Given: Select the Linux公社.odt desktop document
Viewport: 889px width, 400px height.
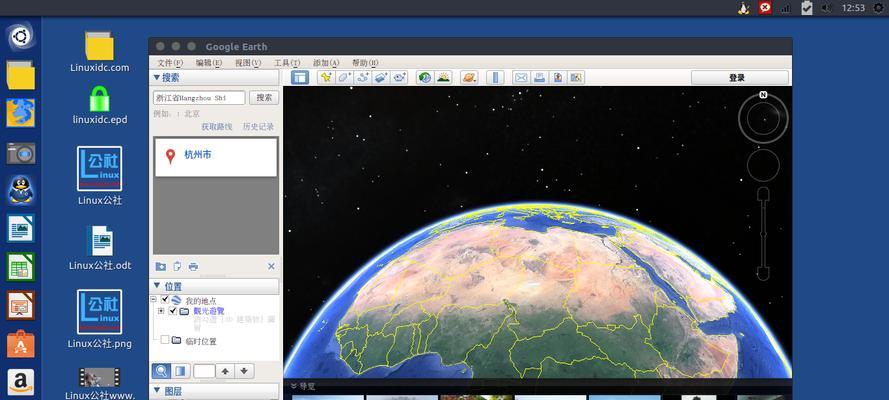Looking at the screenshot, I should (x=100, y=248).
